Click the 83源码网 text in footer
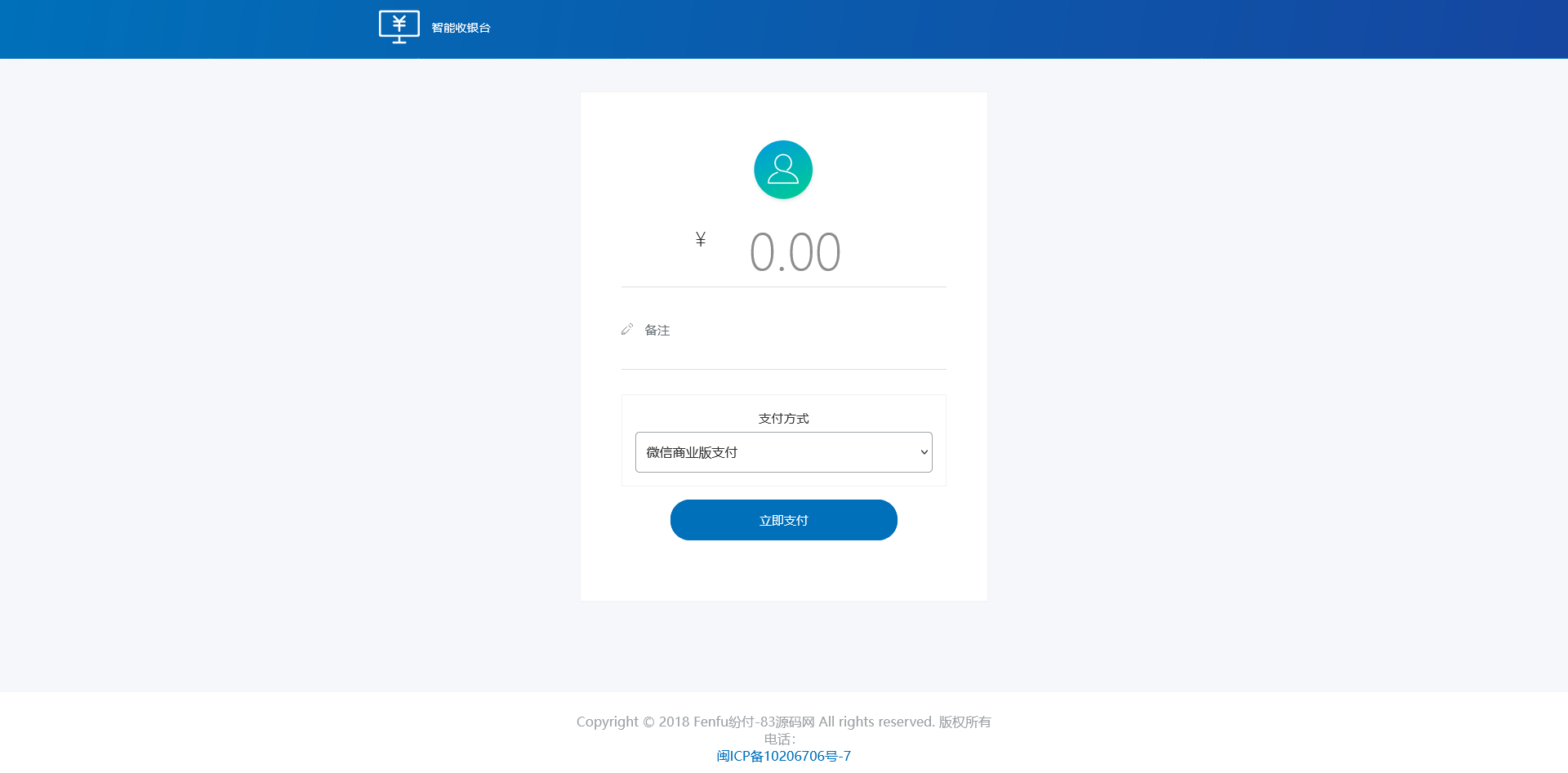This screenshot has width=1568, height=773. 787,722
